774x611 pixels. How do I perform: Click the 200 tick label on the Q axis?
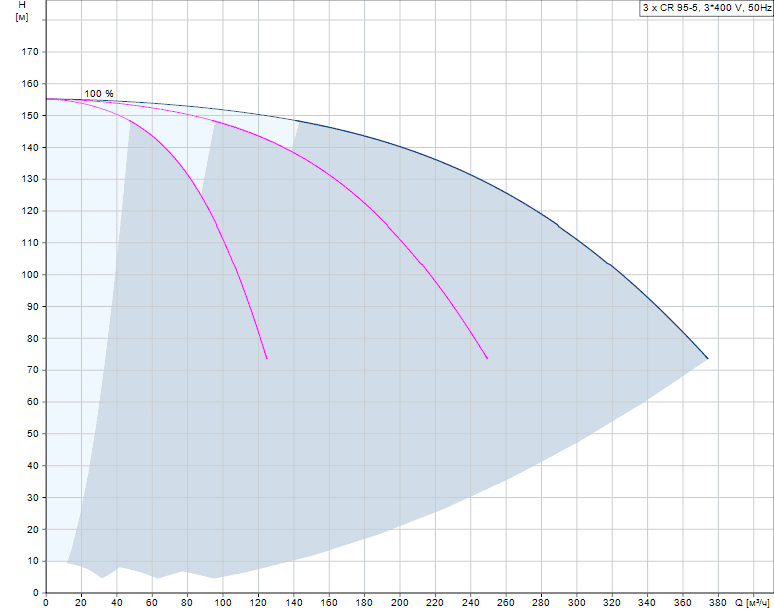coord(399,603)
